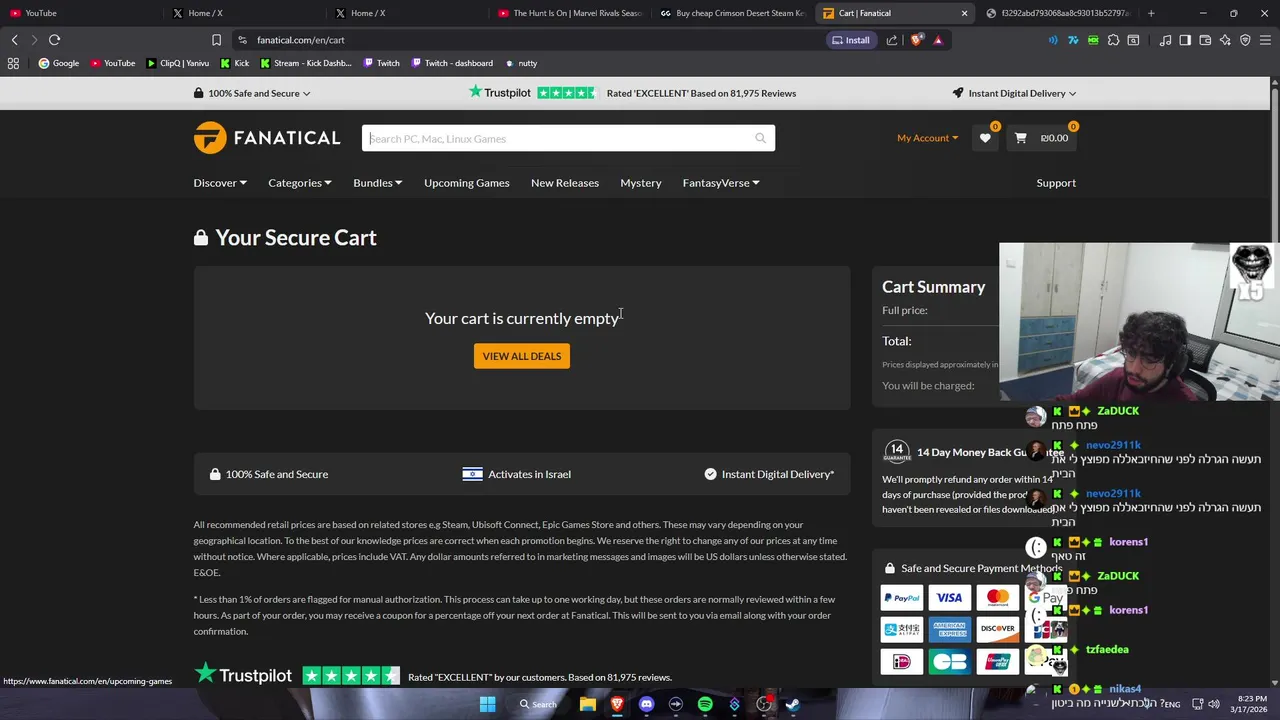Click the Fanatical logo
1280x720 pixels.
[x=267, y=138]
